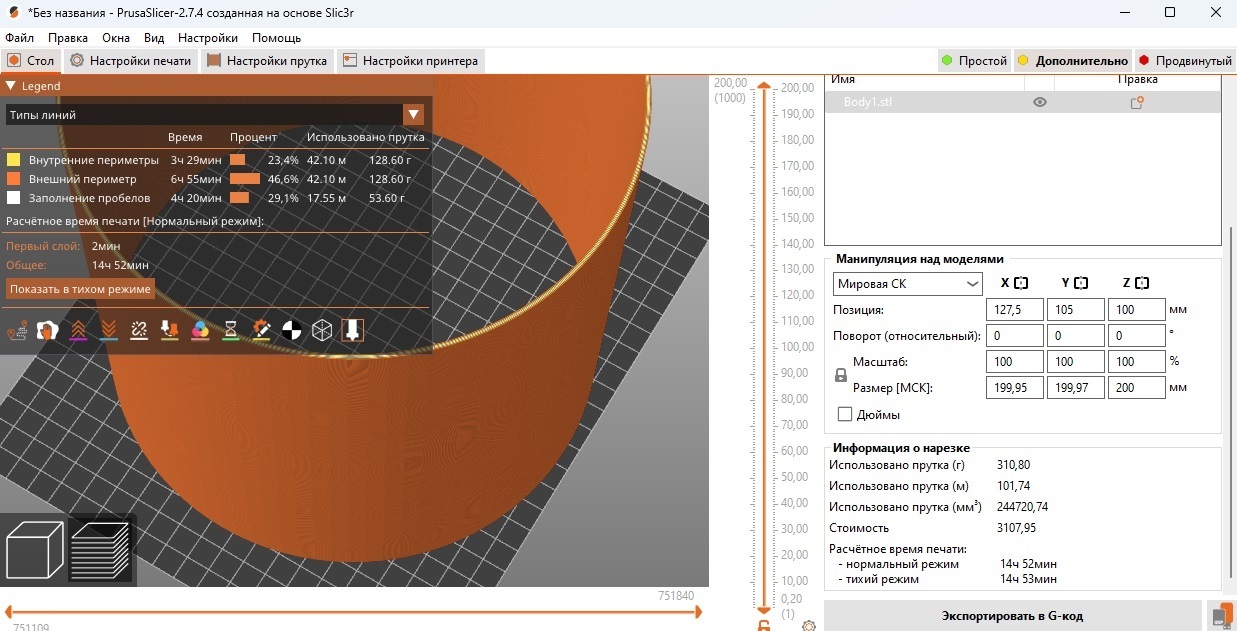Viewport: 1237px width, 631px height.
Task: Click the vertical layer slider top handle
Action: [764, 88]
